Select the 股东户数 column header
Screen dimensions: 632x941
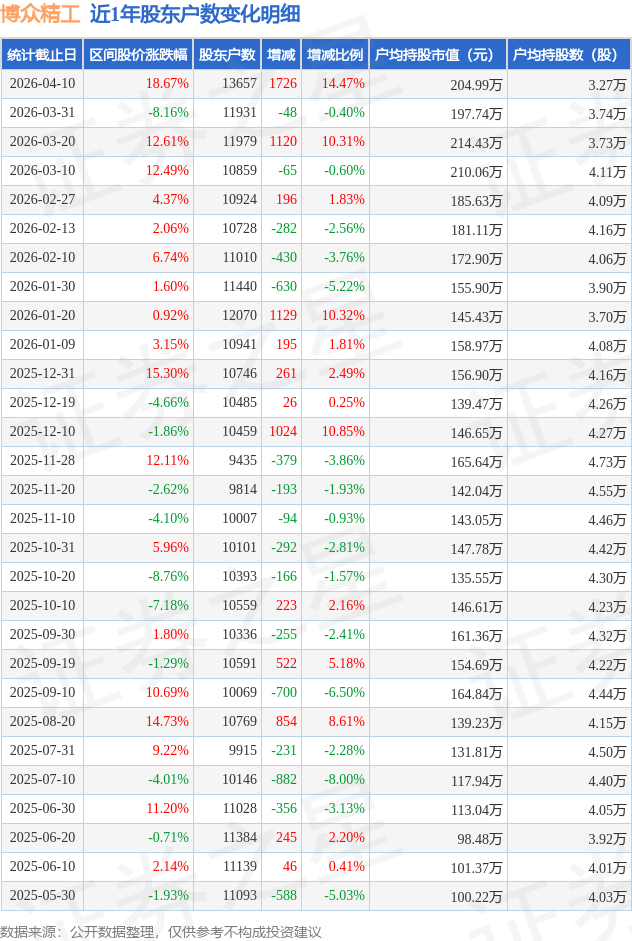(227, 55)
